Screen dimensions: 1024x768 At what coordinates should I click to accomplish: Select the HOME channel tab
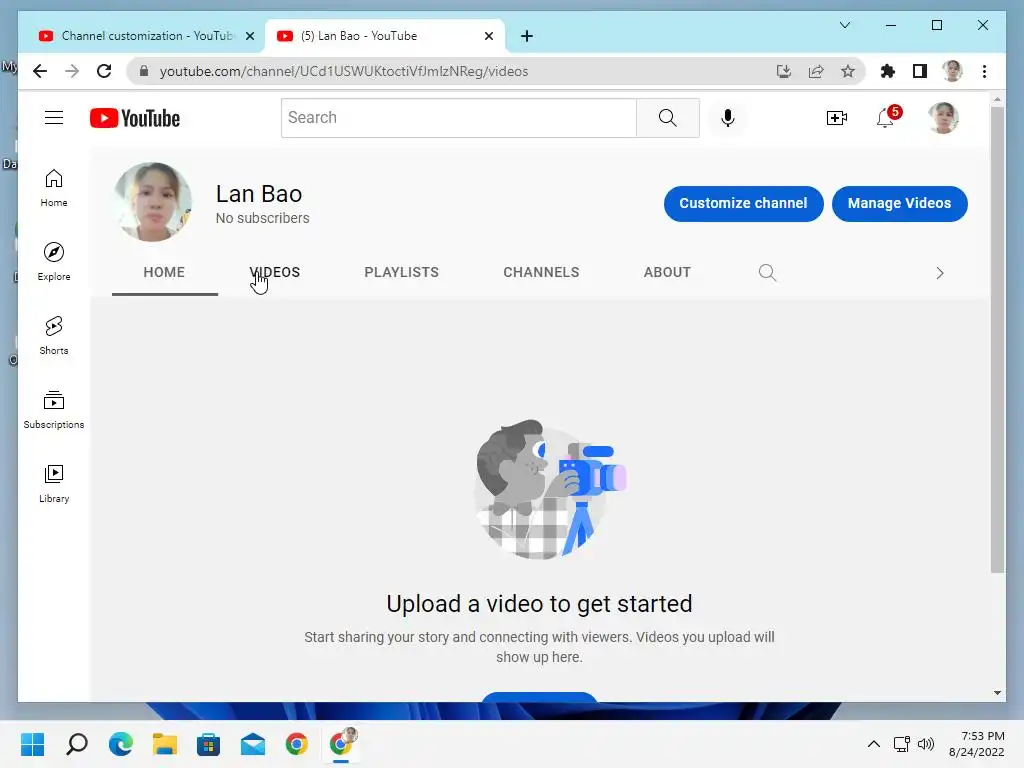click(x=165, y=272)
